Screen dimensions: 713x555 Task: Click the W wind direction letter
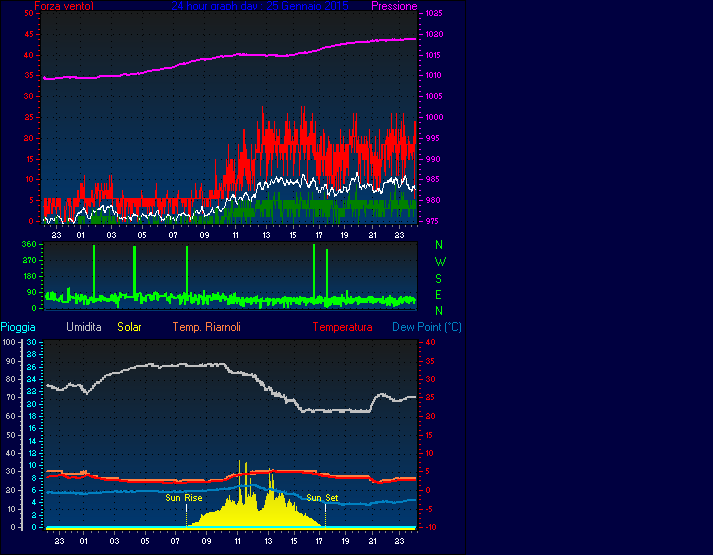click(x=439, y=261)
